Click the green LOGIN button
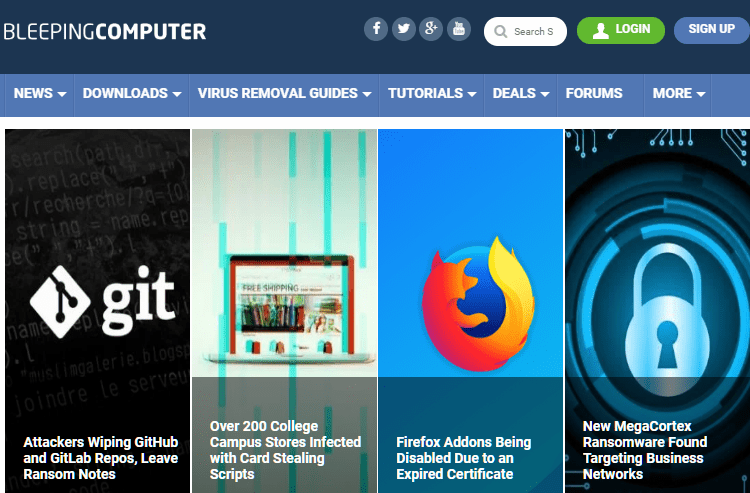This screenshot has width=750, height=493. click(621, 30)
